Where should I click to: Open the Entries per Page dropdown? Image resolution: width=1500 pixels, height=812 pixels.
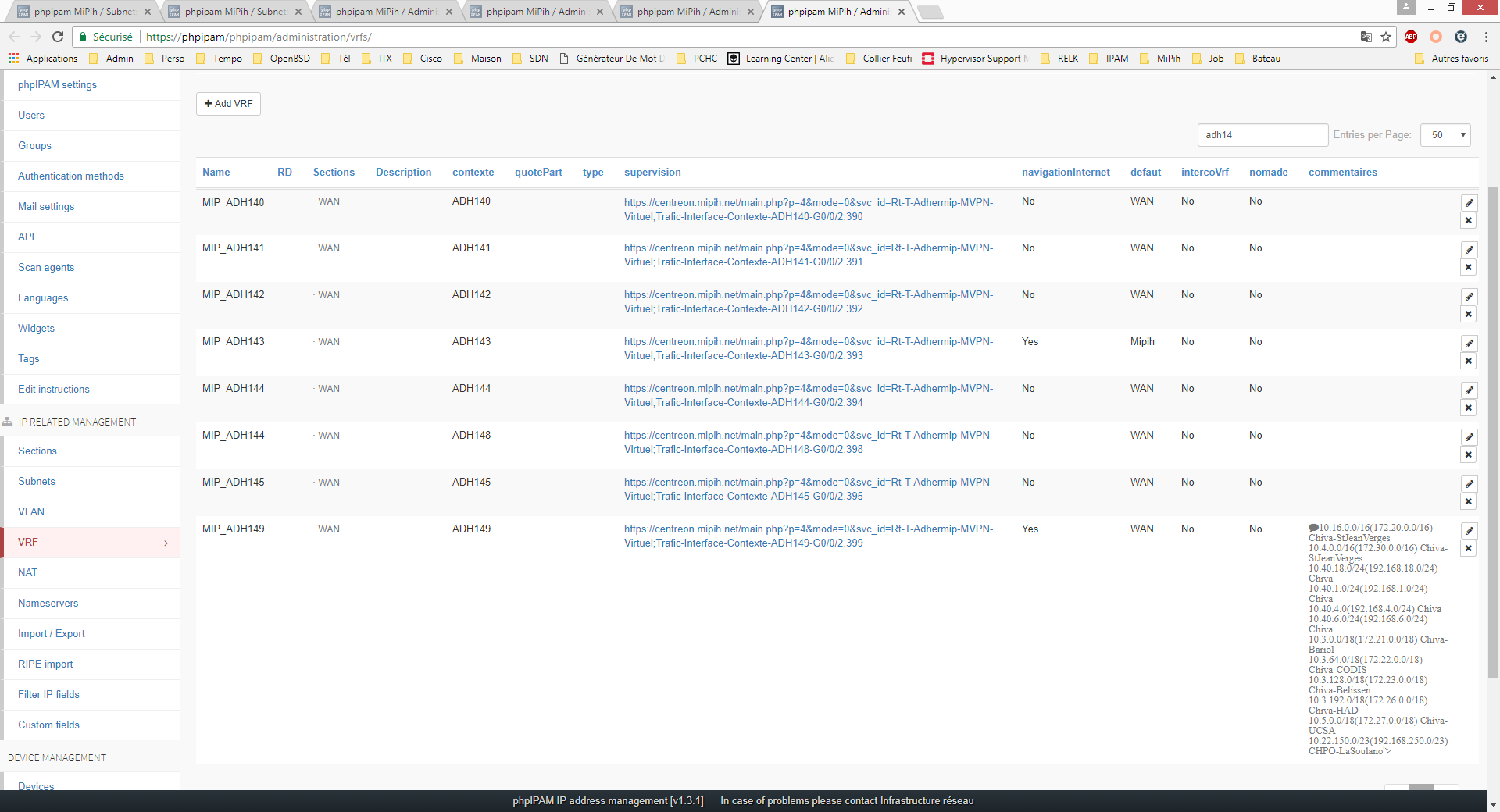1445,134
